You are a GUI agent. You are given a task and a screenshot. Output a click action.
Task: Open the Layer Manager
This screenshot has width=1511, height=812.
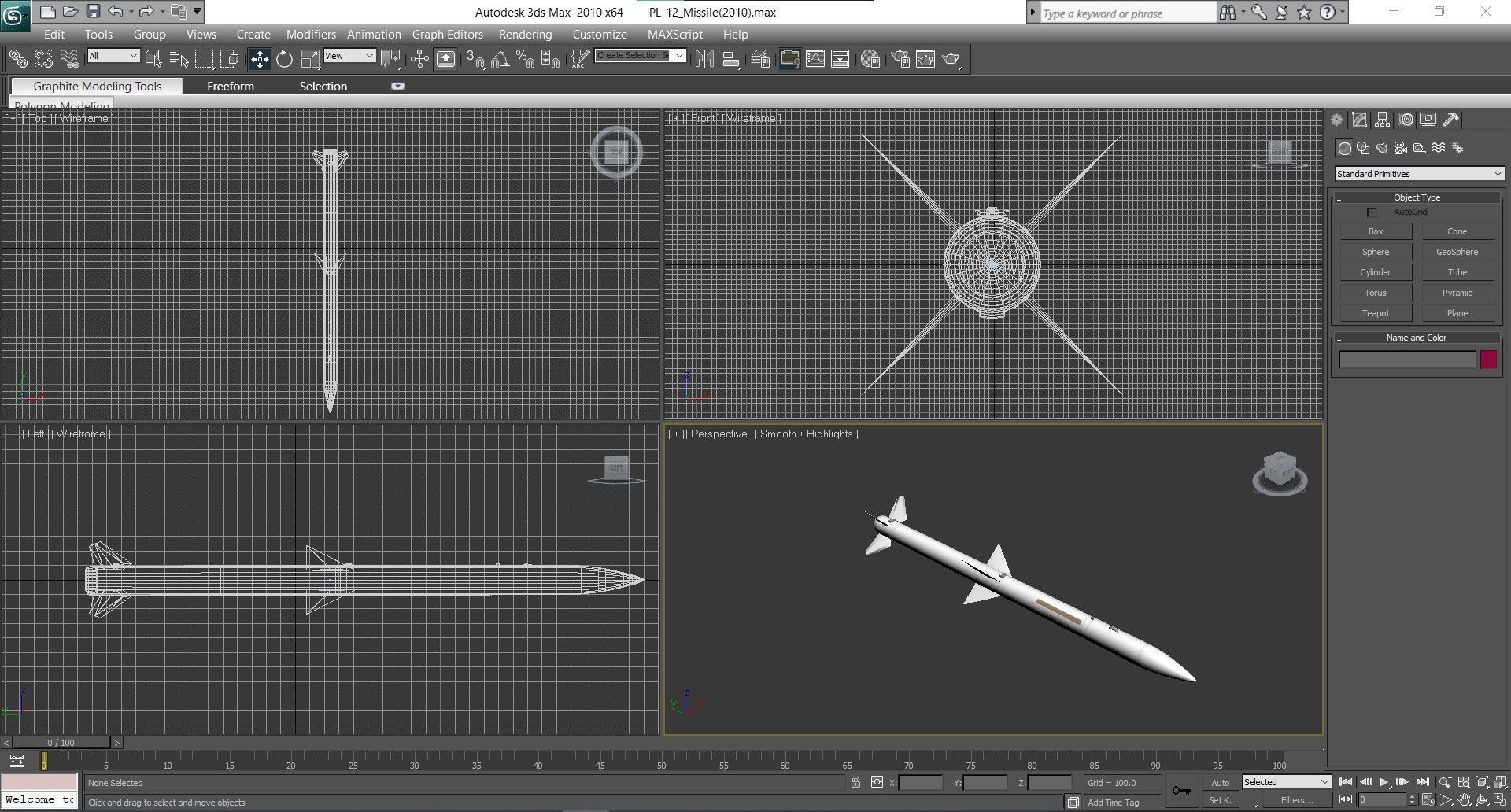(x=760, y=59)
